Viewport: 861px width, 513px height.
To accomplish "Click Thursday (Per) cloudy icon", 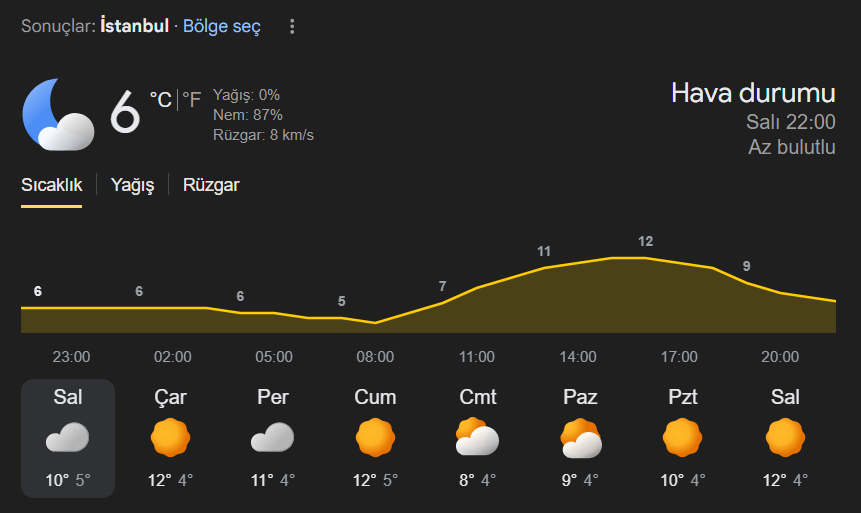I will pos(272,438).
